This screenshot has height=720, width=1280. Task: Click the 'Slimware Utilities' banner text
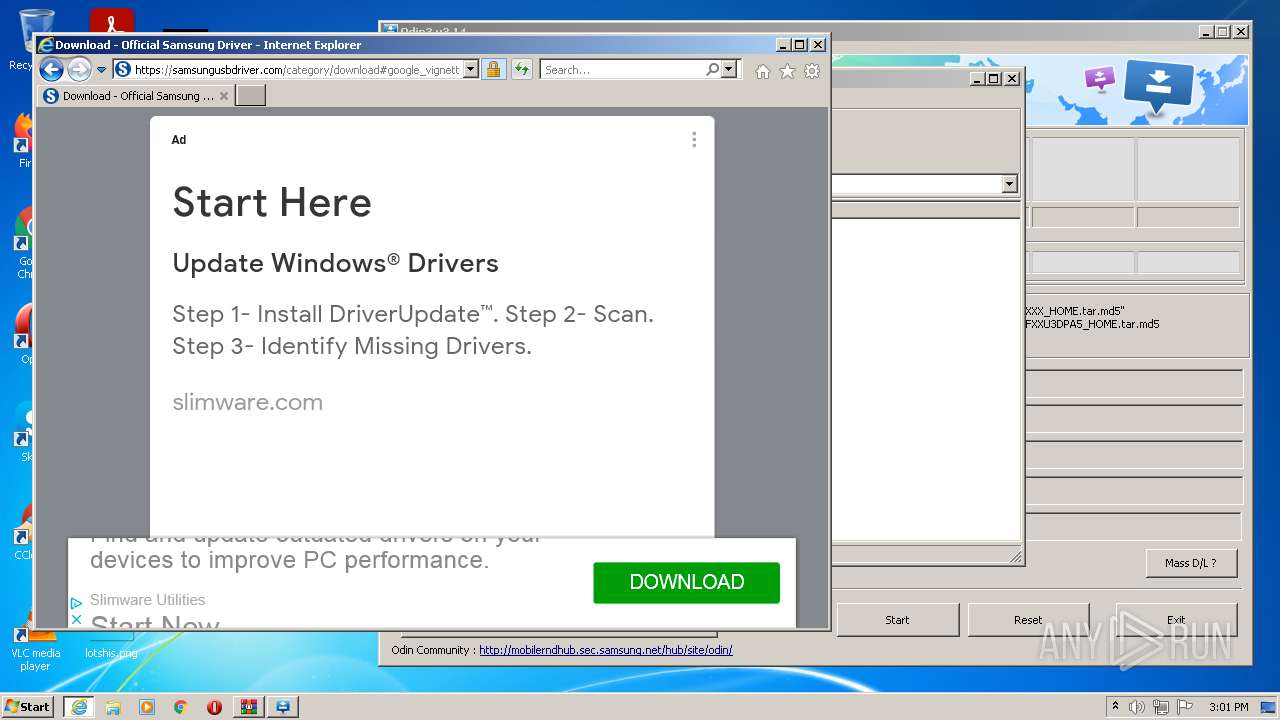[x=147, y=600]
